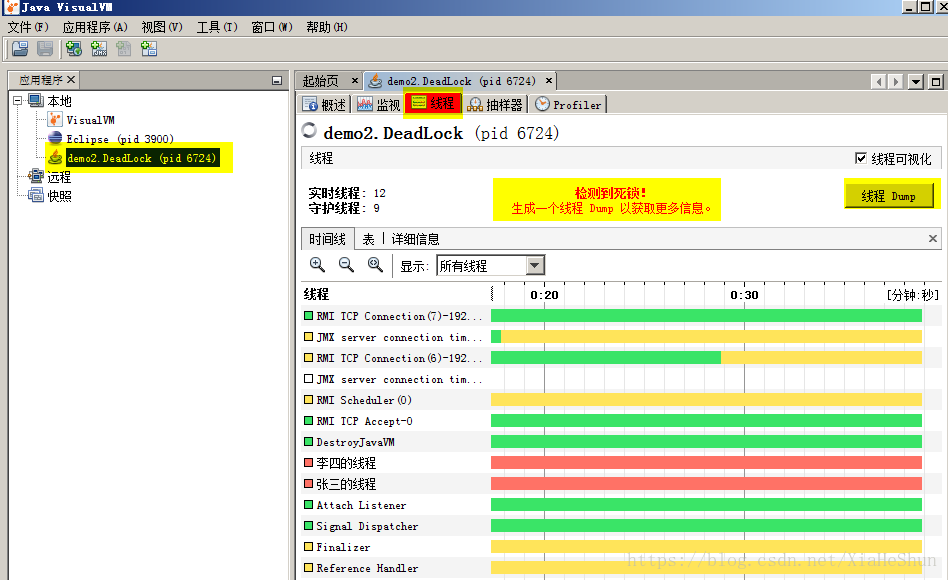
Task: Open the 帮助 menu
Action: [x=326, y=27]
